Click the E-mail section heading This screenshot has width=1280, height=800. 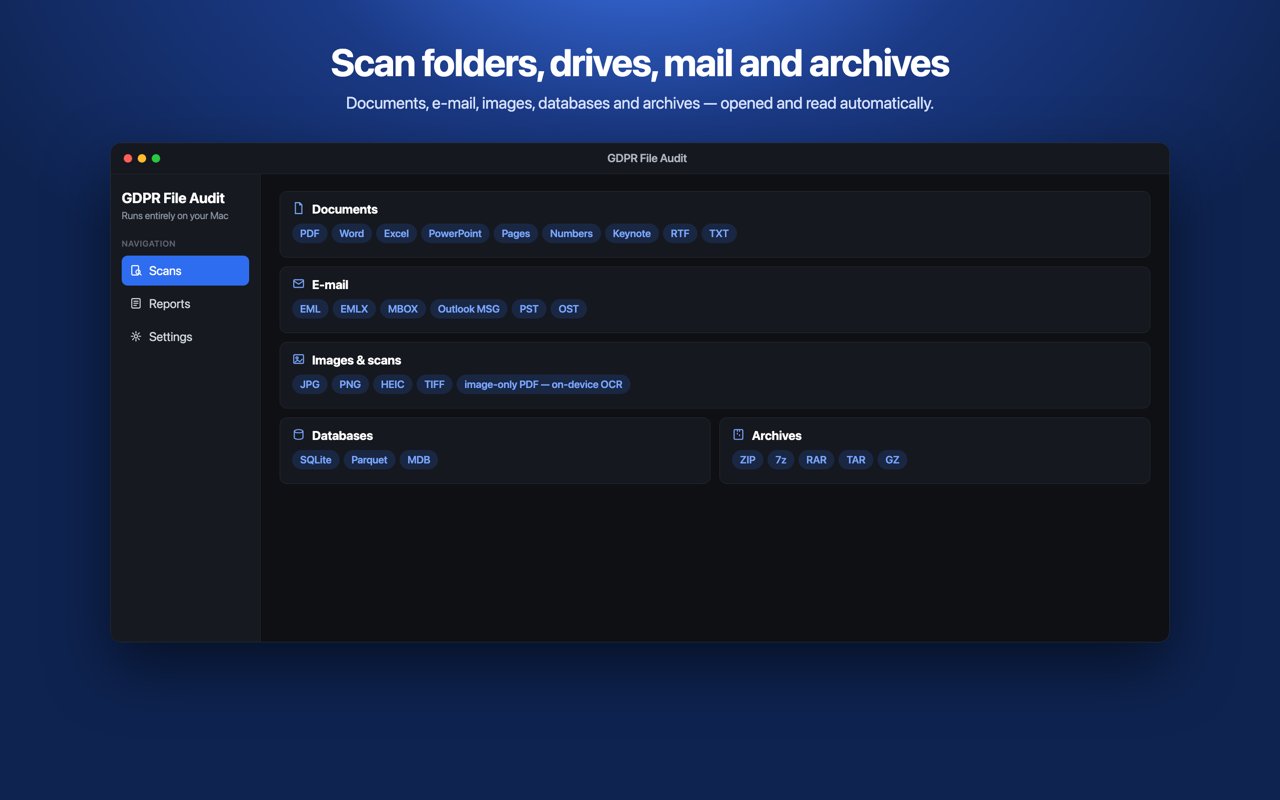click(x=330, y=285)
